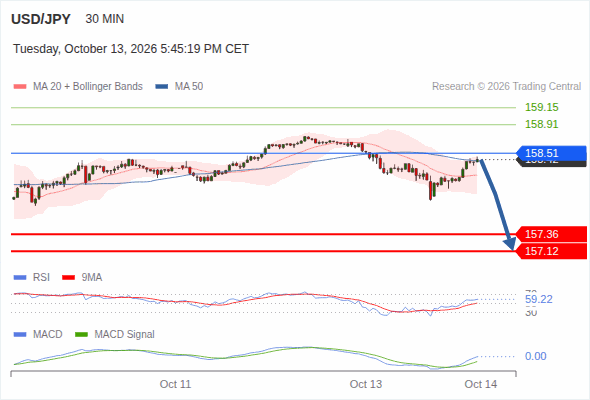The height and width of the screenshot is (400, 590).
Task: Click the 158.91 resistance level label
Action: click(541, 124)
